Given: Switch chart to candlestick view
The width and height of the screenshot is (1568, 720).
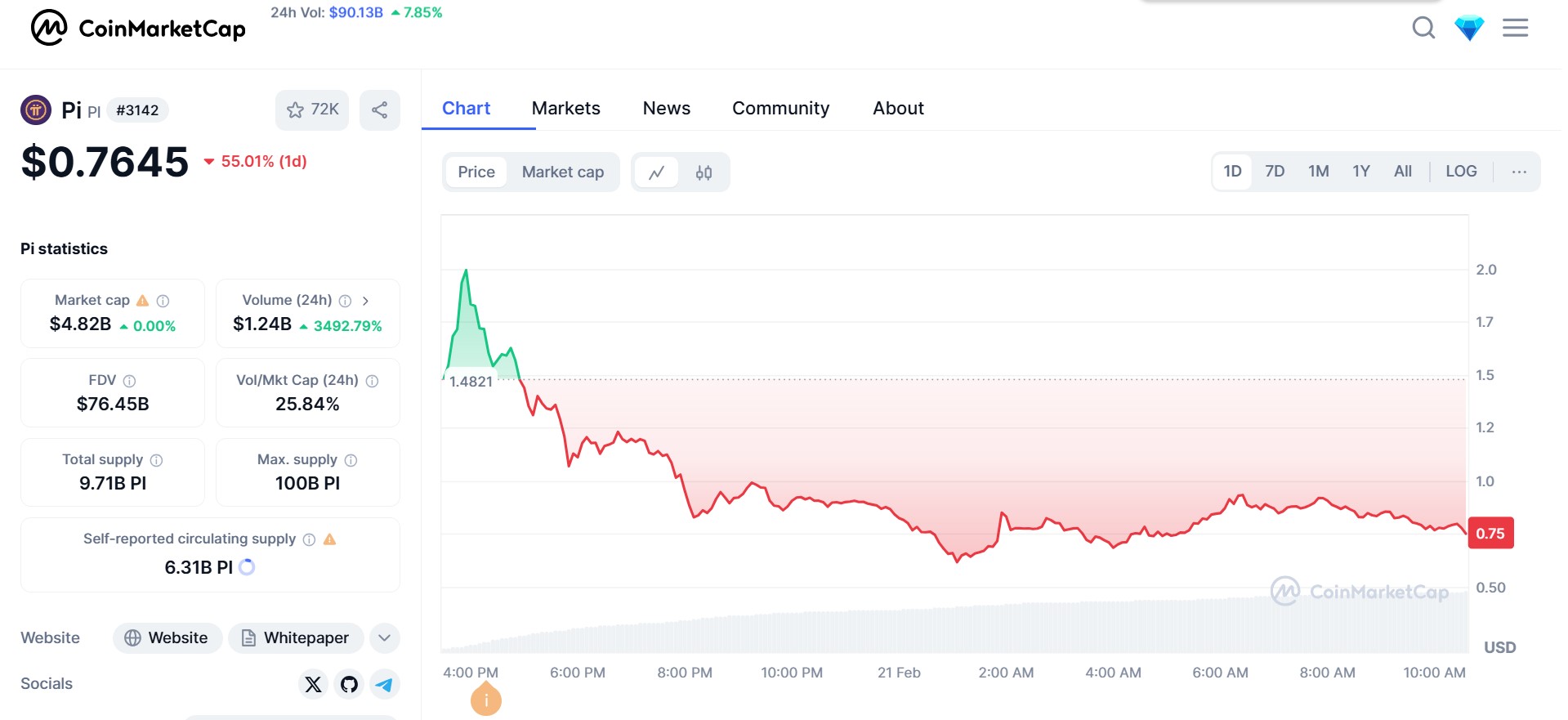Looking at the screenshot, I should coord(704,172).
